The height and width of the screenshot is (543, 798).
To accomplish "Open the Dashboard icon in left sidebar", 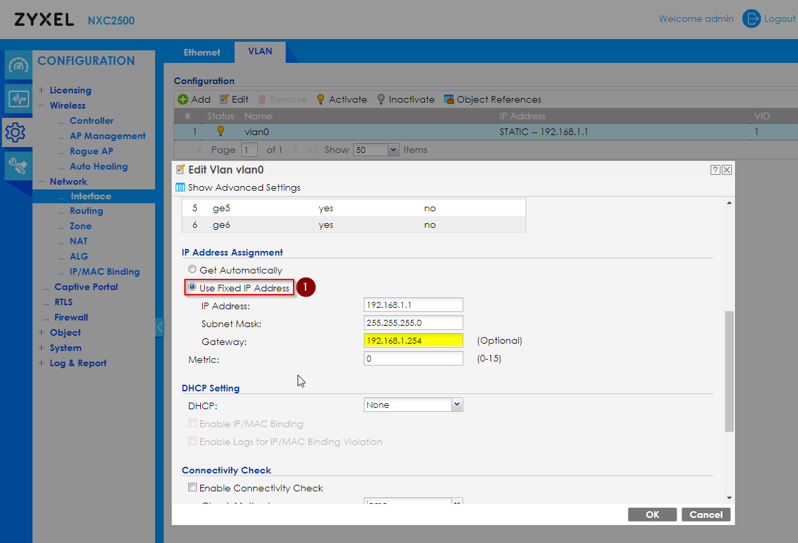I will click(17, 66).
